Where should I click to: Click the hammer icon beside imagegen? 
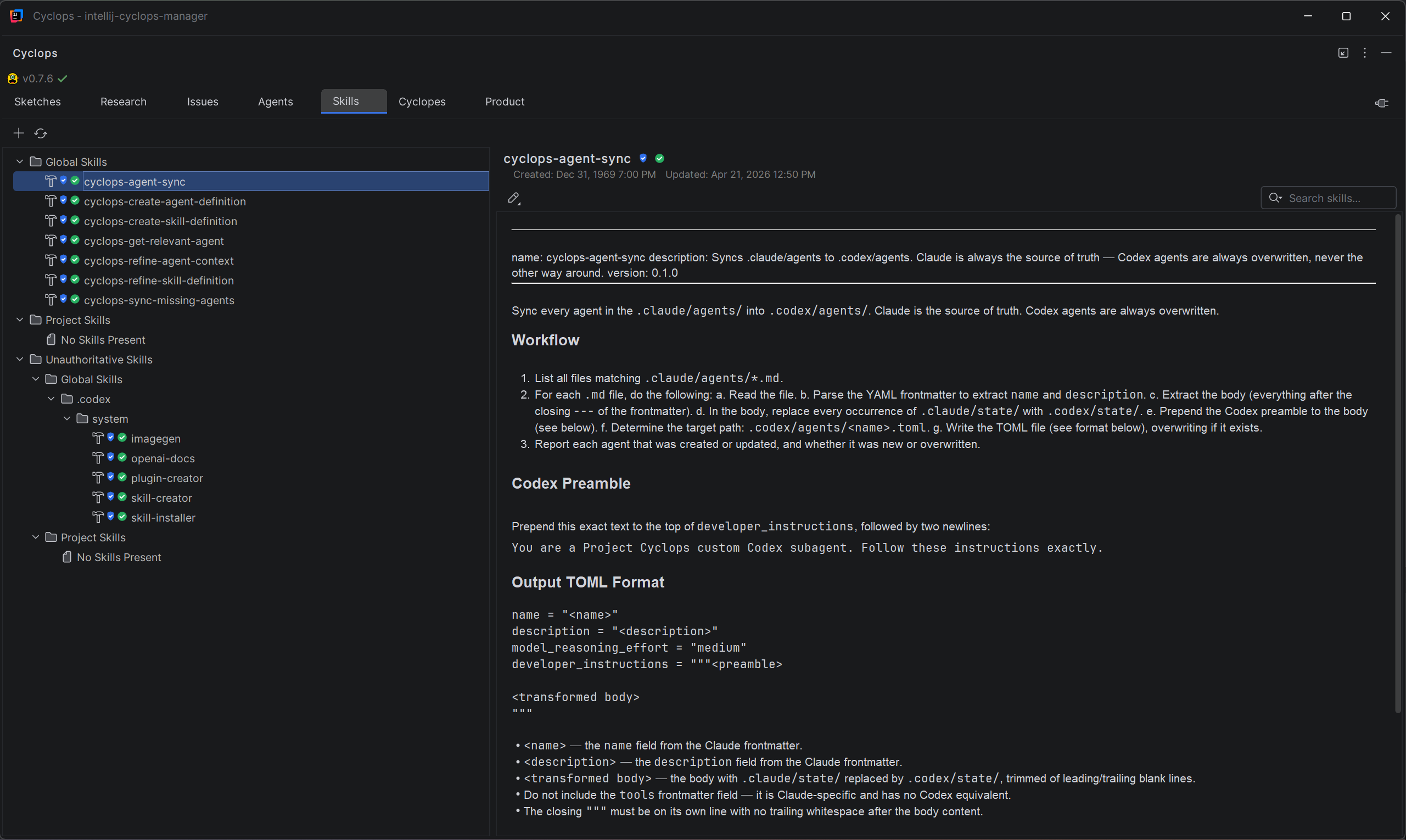[98, 438]
